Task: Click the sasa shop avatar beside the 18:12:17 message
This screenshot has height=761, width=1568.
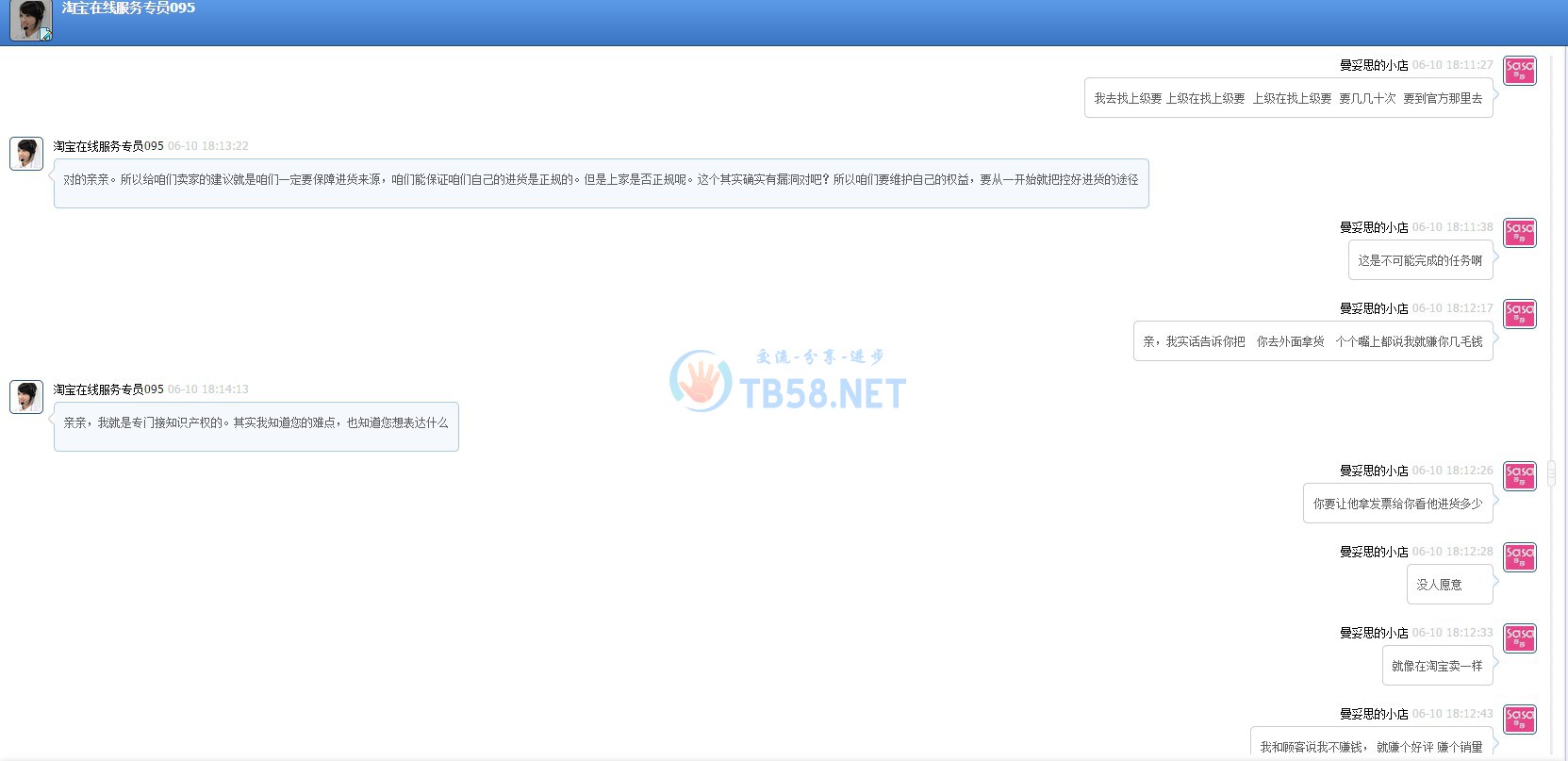Action: (x=1519, y=314)
